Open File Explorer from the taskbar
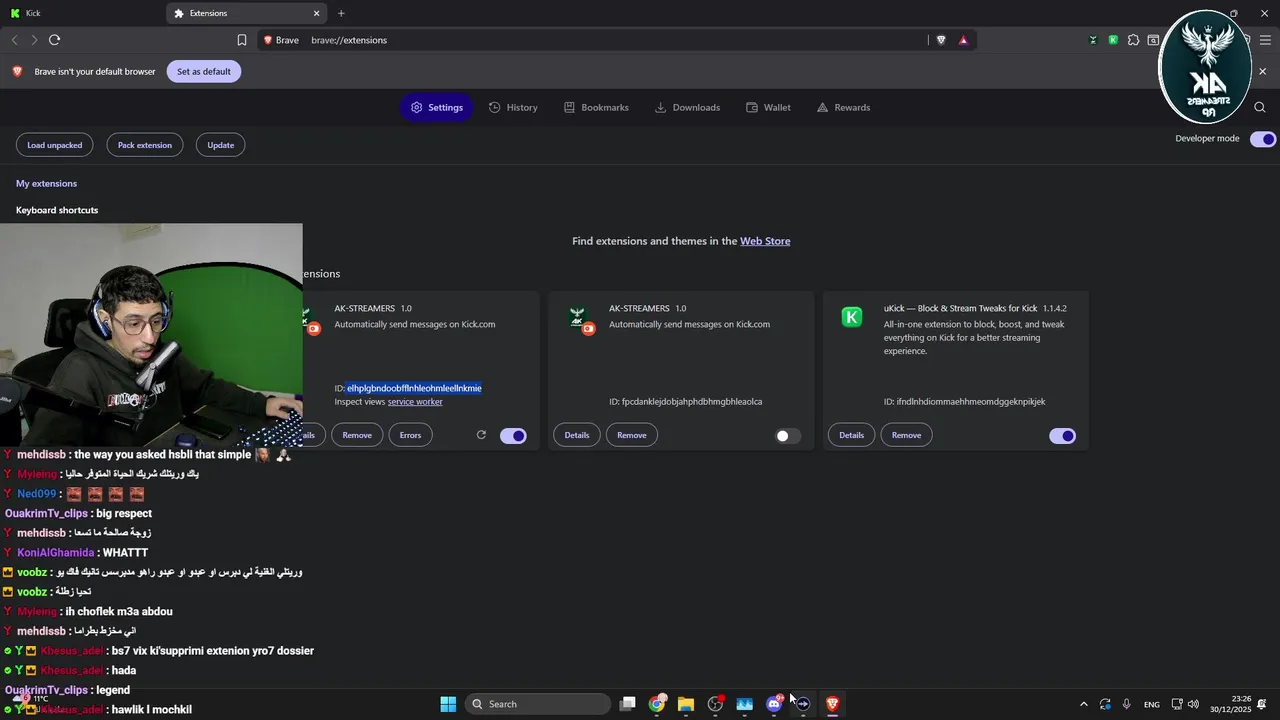This screenshot has width=1280, height=720. pyautogui.click(x=686, y=704)
